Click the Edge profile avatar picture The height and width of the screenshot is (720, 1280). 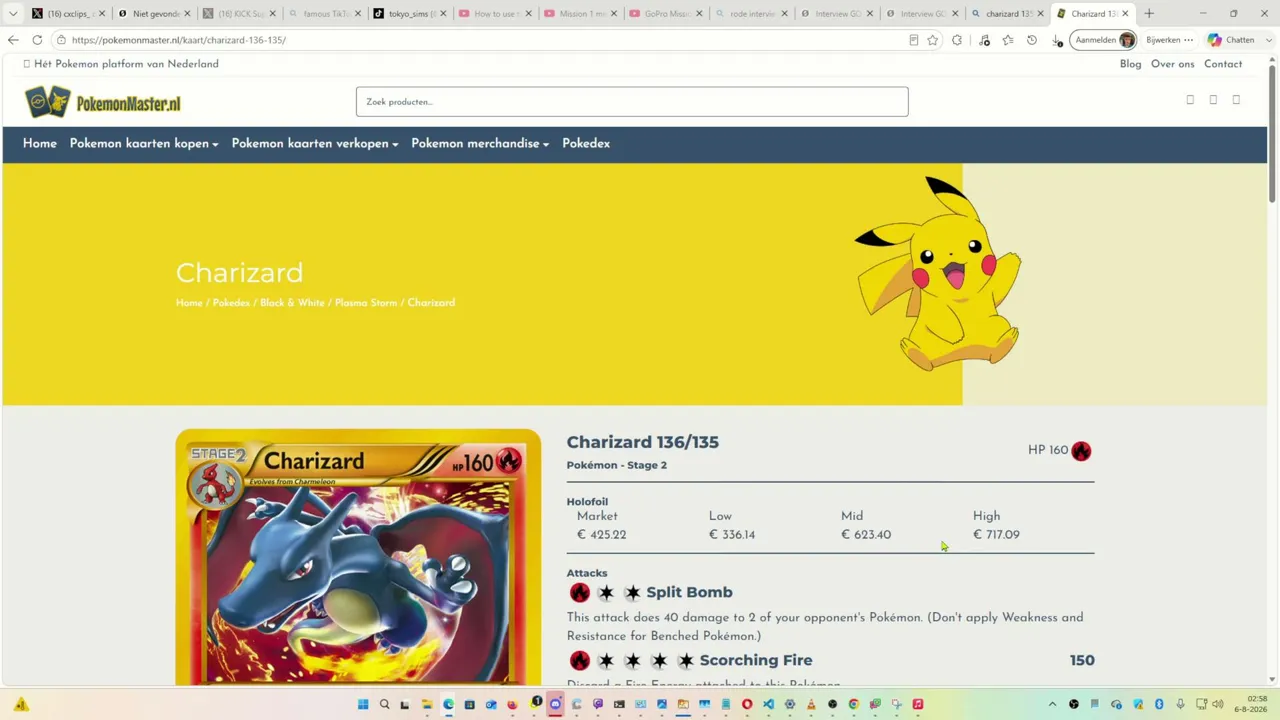[1127, 40]
